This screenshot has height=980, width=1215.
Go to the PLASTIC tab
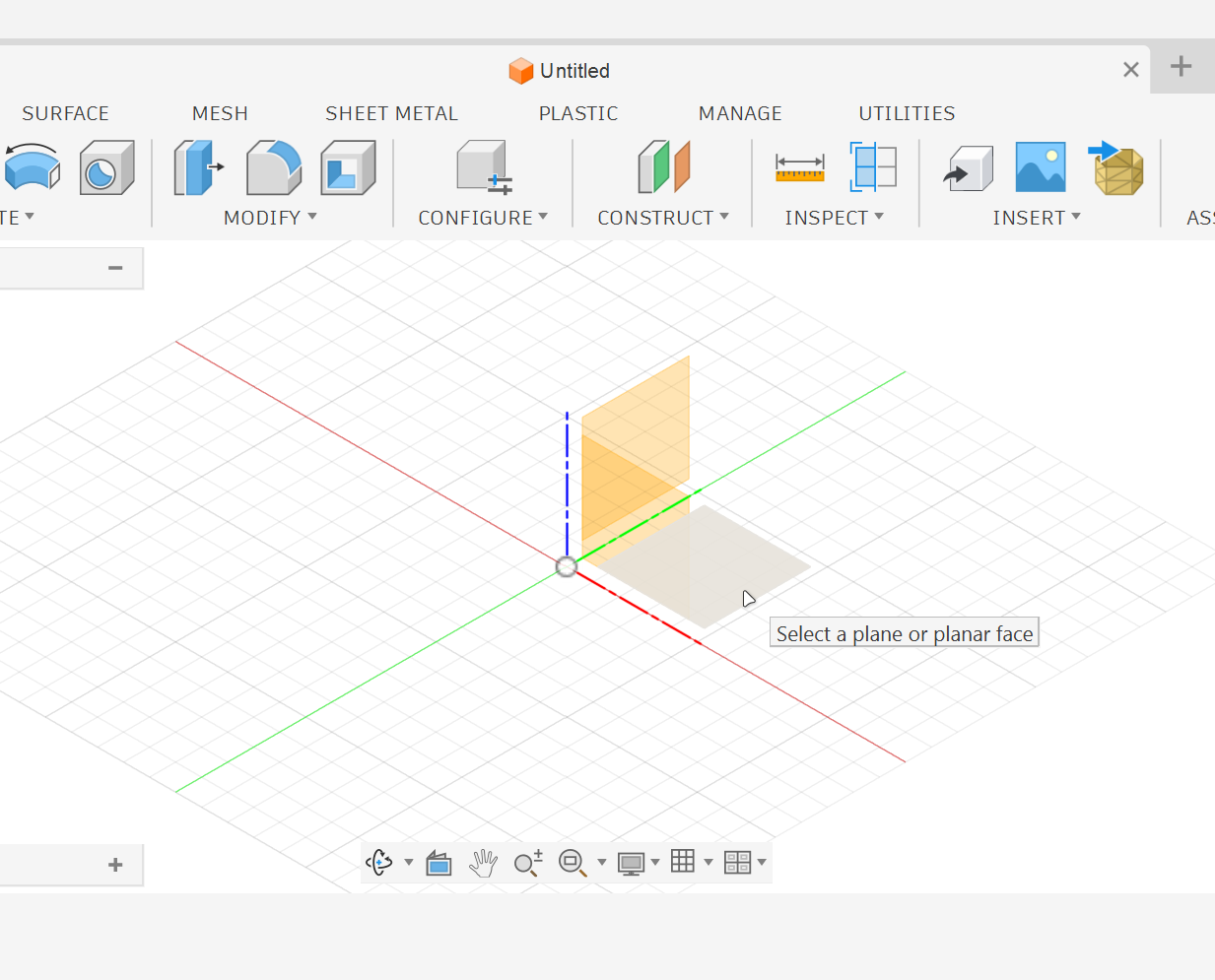[578, 113]
